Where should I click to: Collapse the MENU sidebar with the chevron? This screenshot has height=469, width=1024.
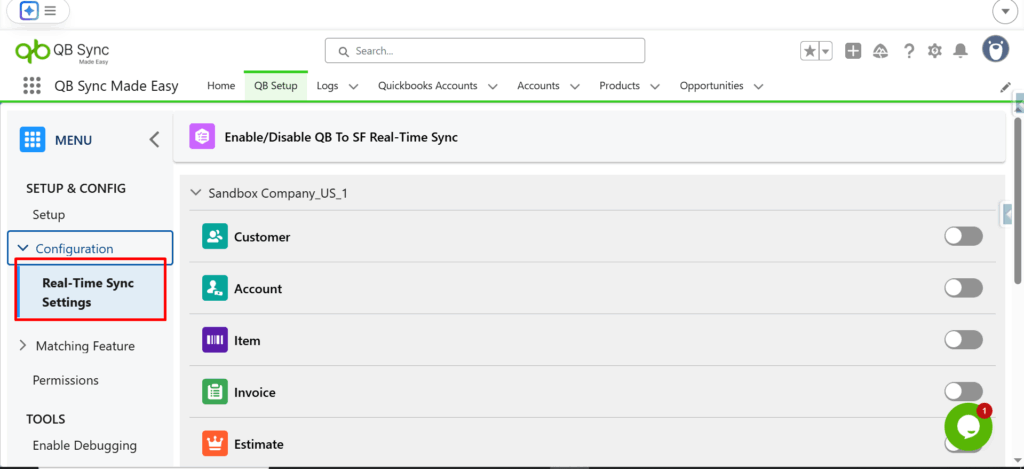(x=154, y=140)
